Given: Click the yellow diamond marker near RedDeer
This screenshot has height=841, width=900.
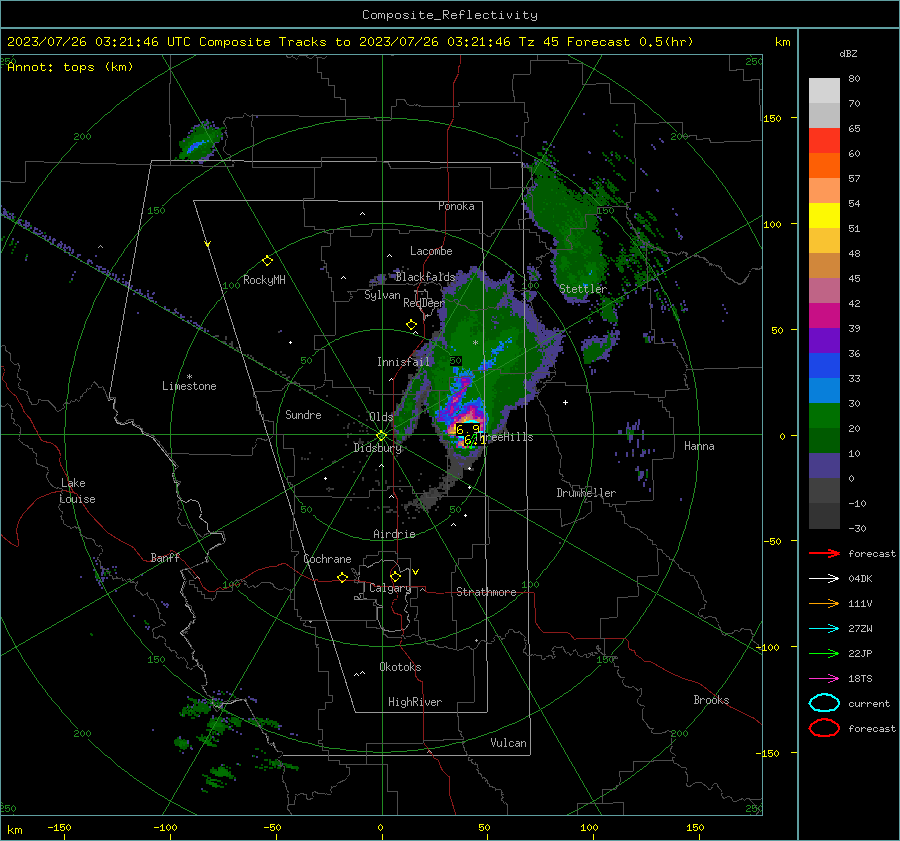Looking at the screenshot, I should [411, 325].
